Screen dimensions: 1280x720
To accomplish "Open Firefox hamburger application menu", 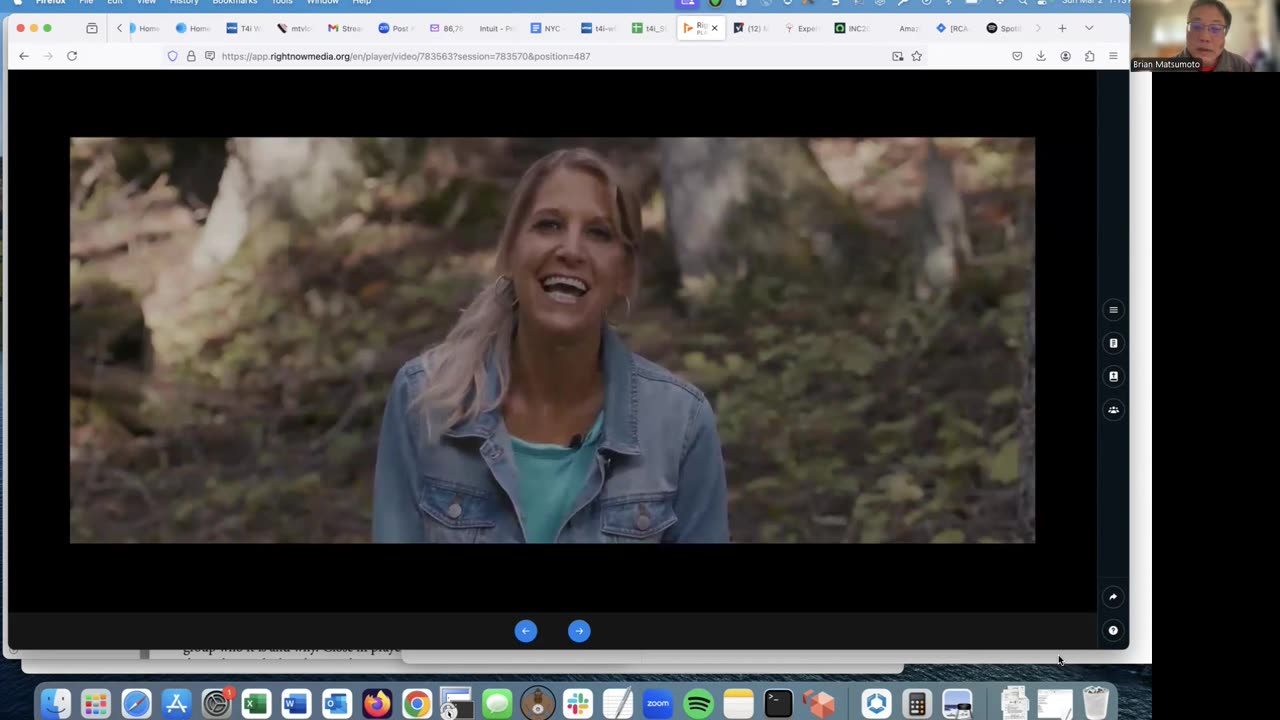I will point(1113,56).
